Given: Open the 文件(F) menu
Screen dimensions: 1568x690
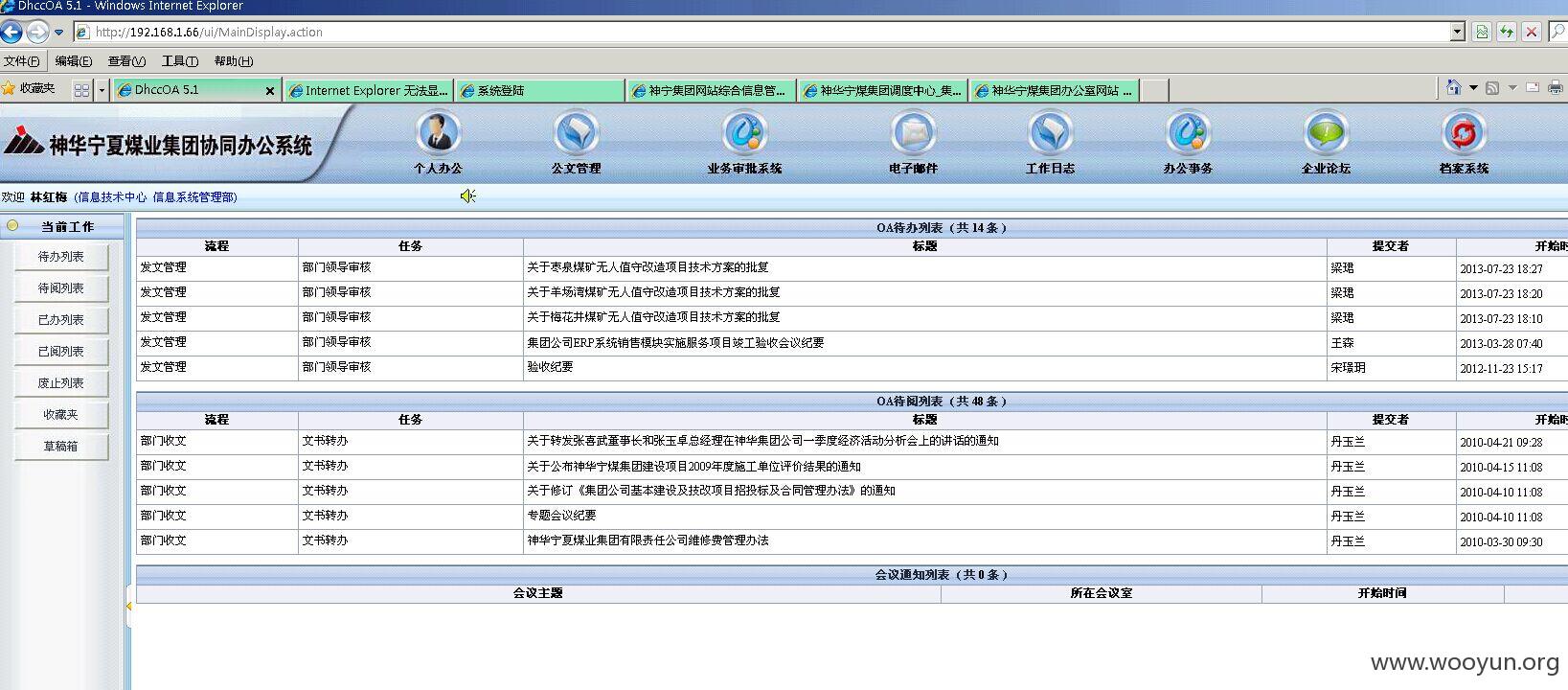Looking at the screenshot, I should pos(21,61).
